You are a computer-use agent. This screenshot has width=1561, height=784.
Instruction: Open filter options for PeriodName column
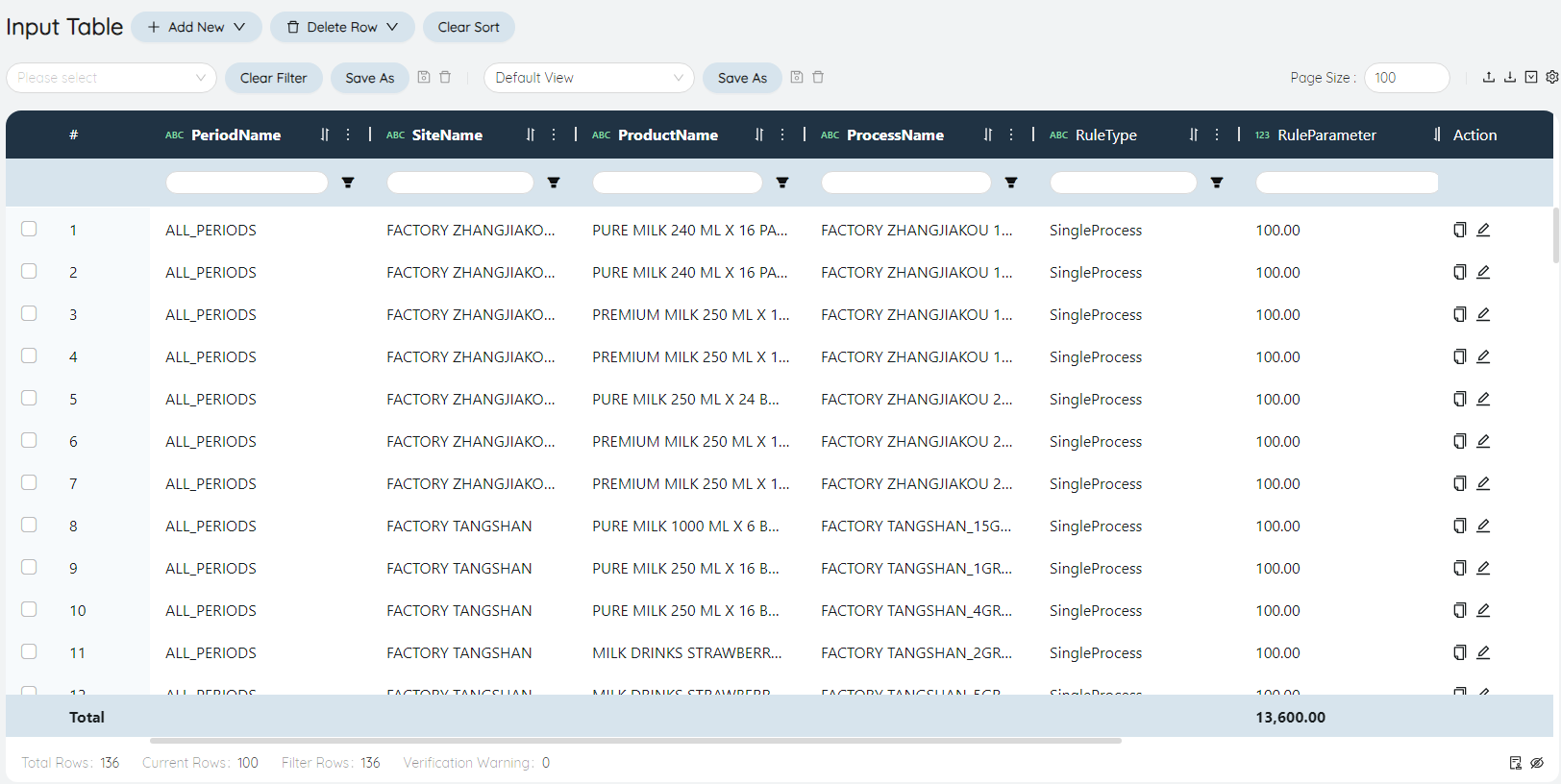(348, 183)
